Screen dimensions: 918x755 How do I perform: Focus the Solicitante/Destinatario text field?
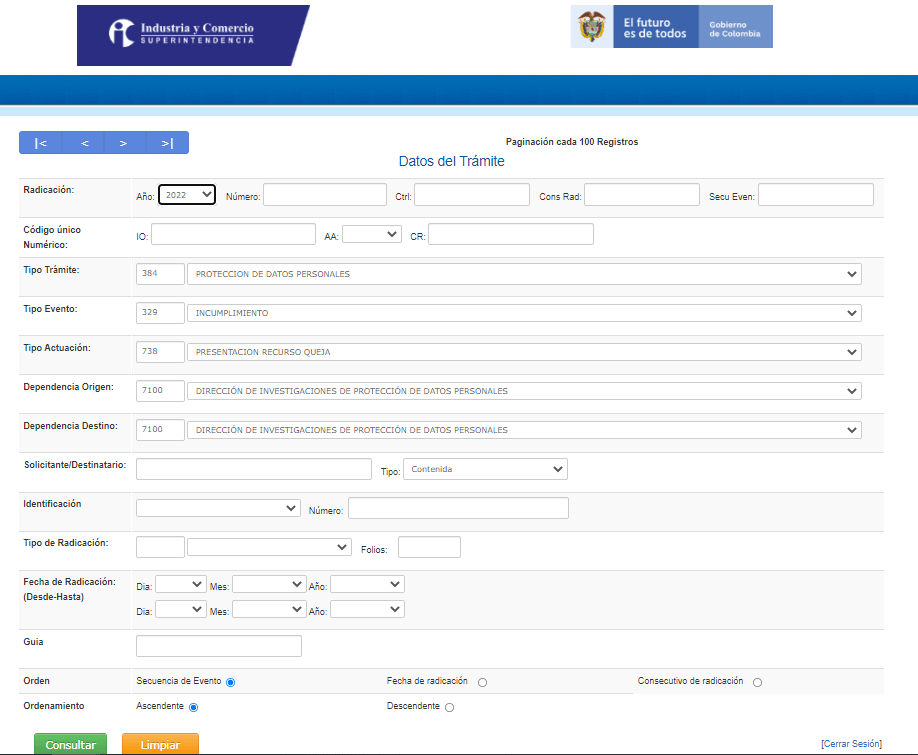click(254, 469)
